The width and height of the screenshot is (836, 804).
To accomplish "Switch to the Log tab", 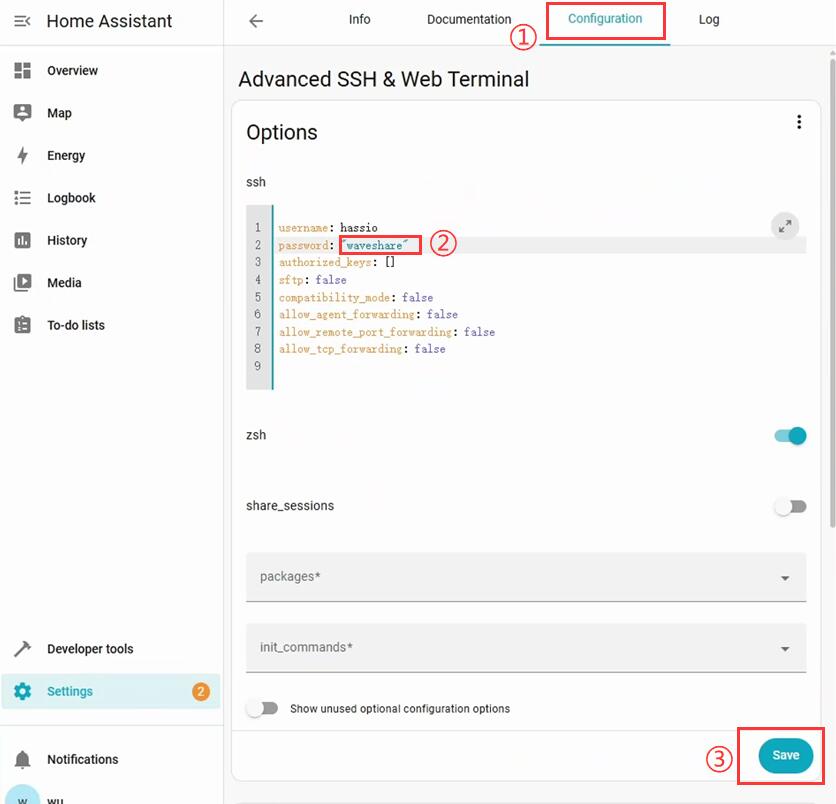I will [x=708, y=20].
